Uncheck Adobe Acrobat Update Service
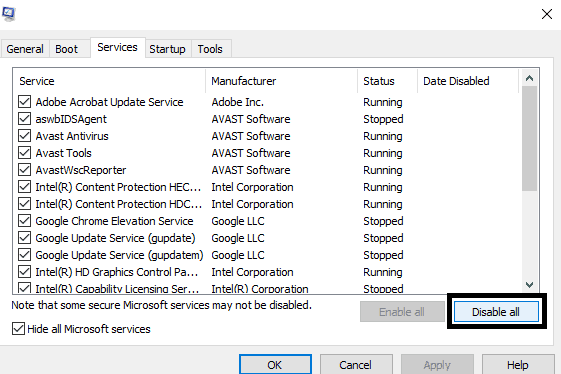 (24, 102)
